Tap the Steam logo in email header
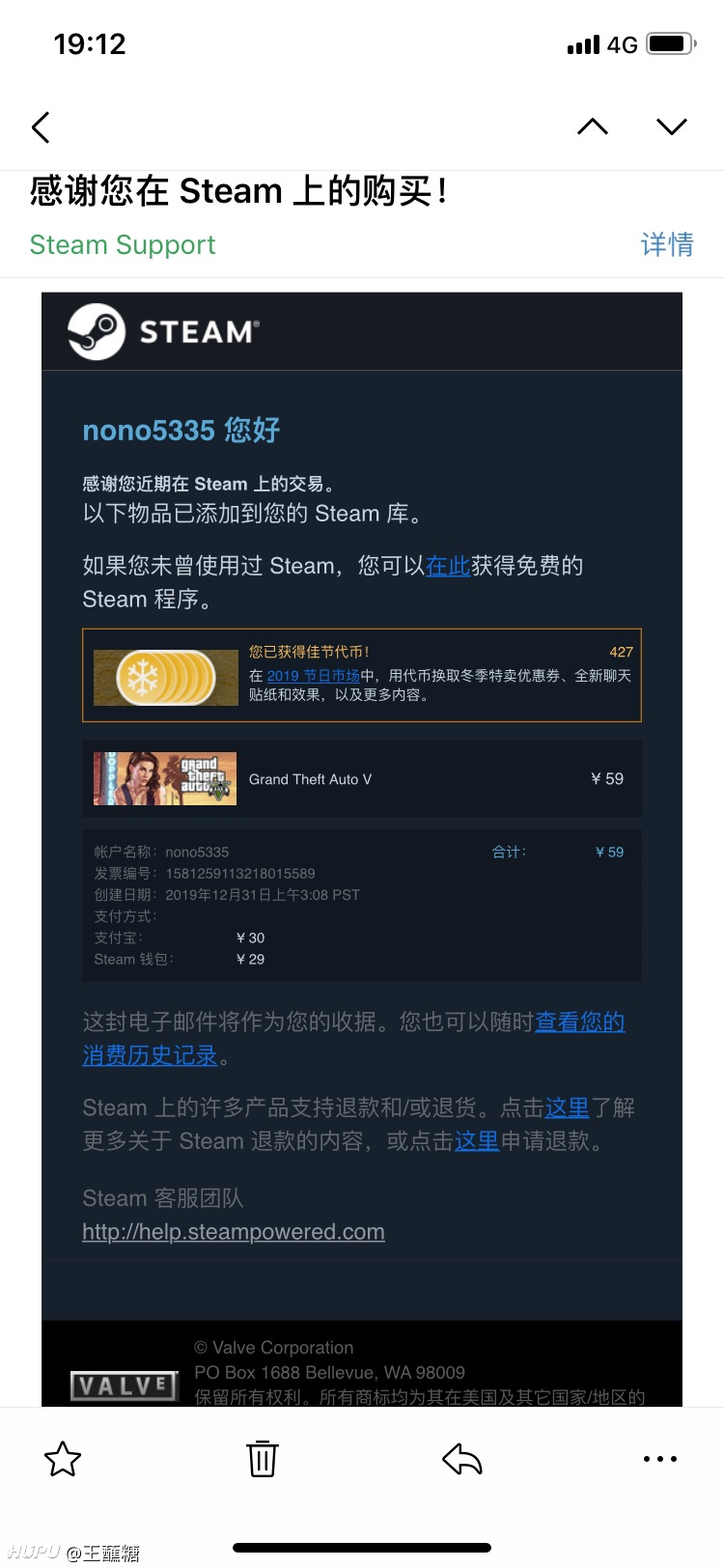This screenshot has height=1568, width=724. click(x=164, y=332)
